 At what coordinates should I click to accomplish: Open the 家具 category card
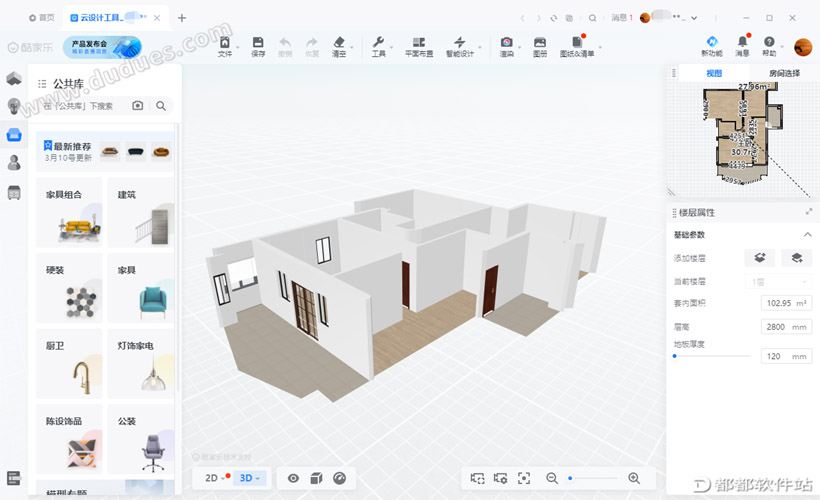(141, 288)
